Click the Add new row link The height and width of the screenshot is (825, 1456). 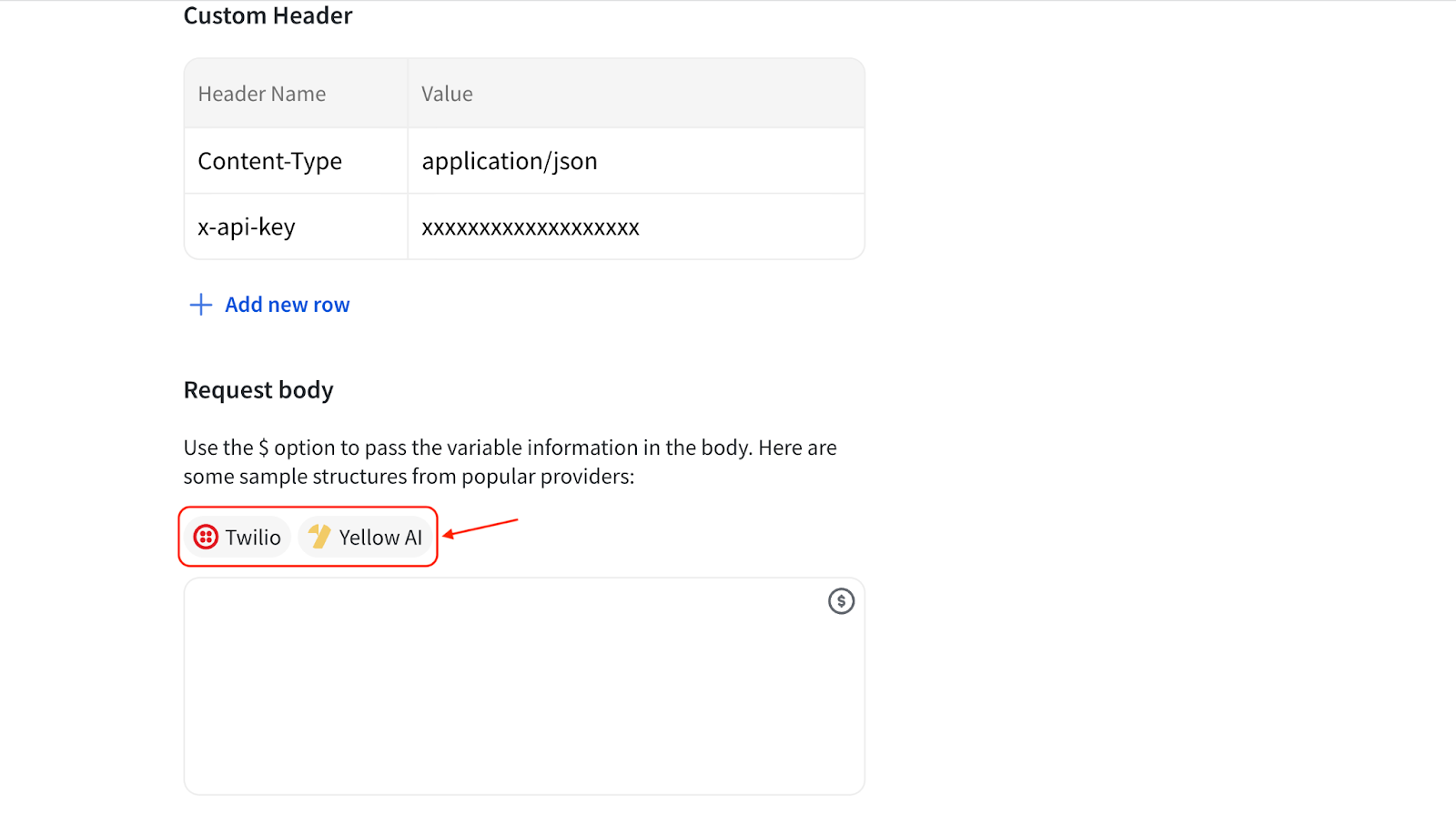287,305
